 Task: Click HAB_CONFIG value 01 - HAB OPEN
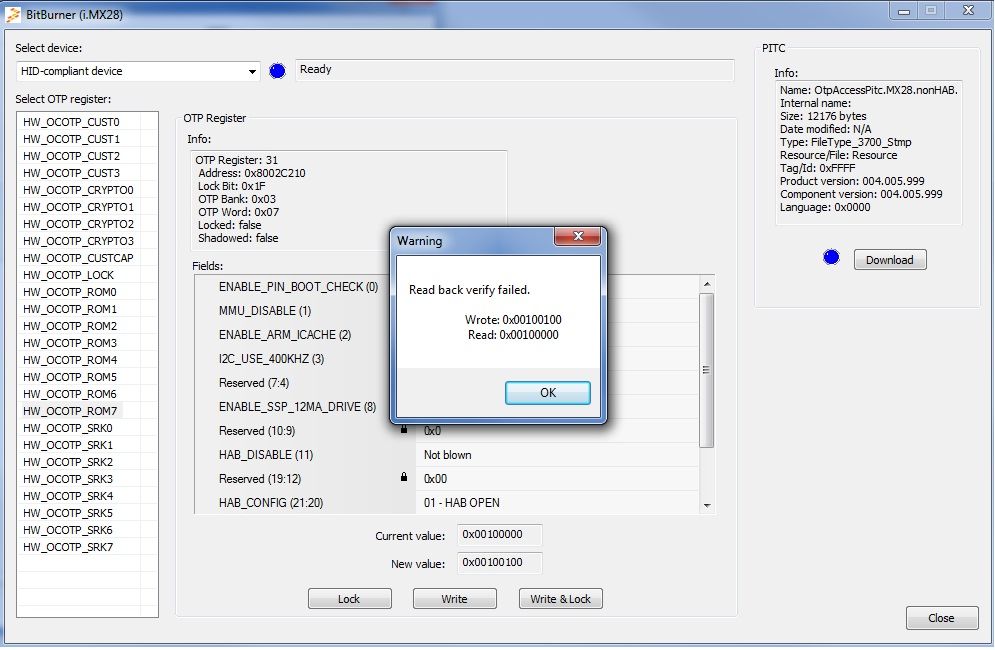click(x=461, y=503)
